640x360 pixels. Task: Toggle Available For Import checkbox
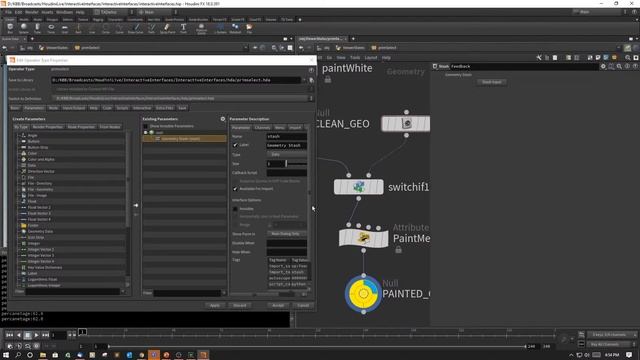[x=235, y=189]
